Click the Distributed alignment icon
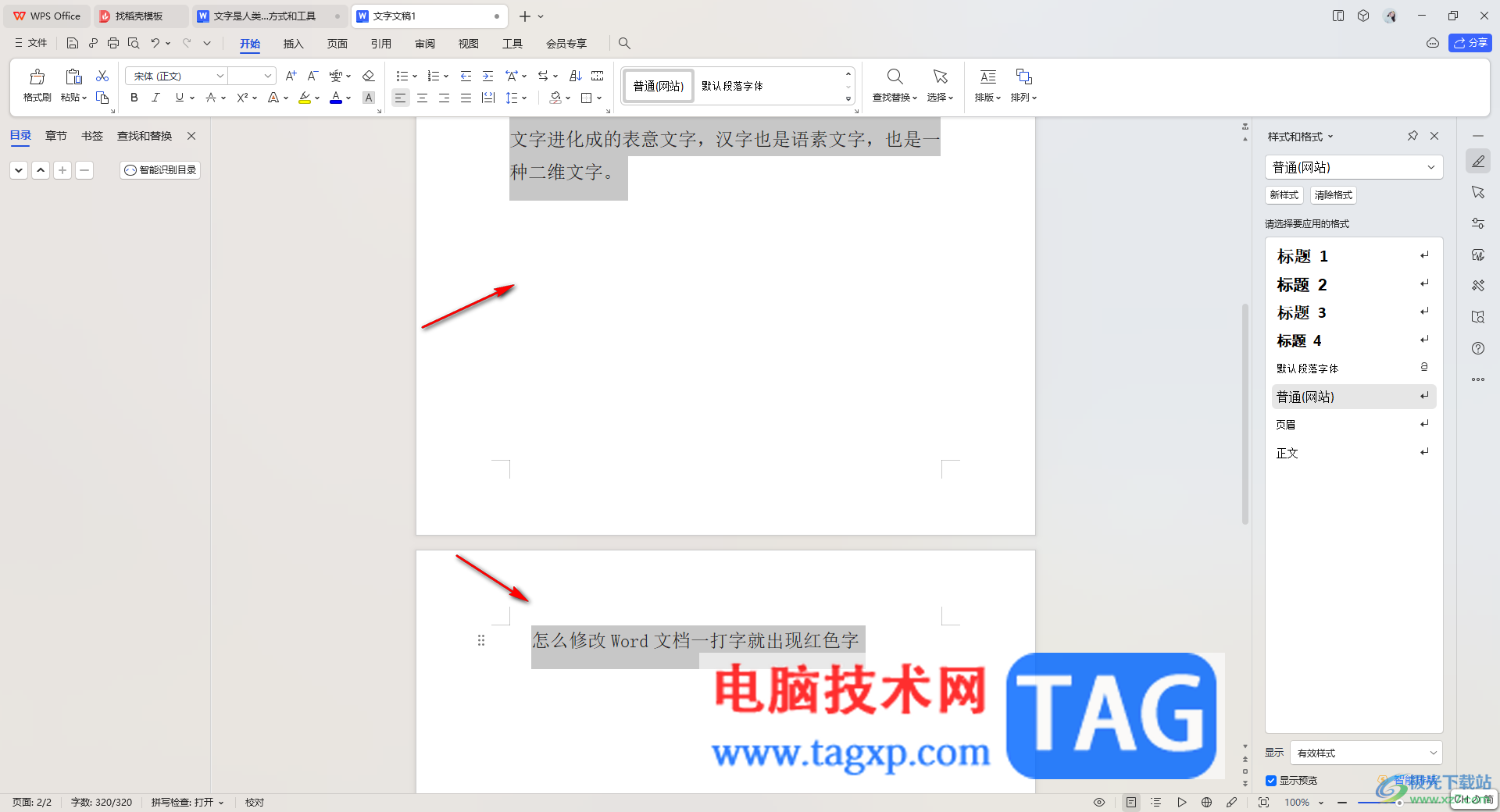 pyautogui.click(x=488, y=98)
